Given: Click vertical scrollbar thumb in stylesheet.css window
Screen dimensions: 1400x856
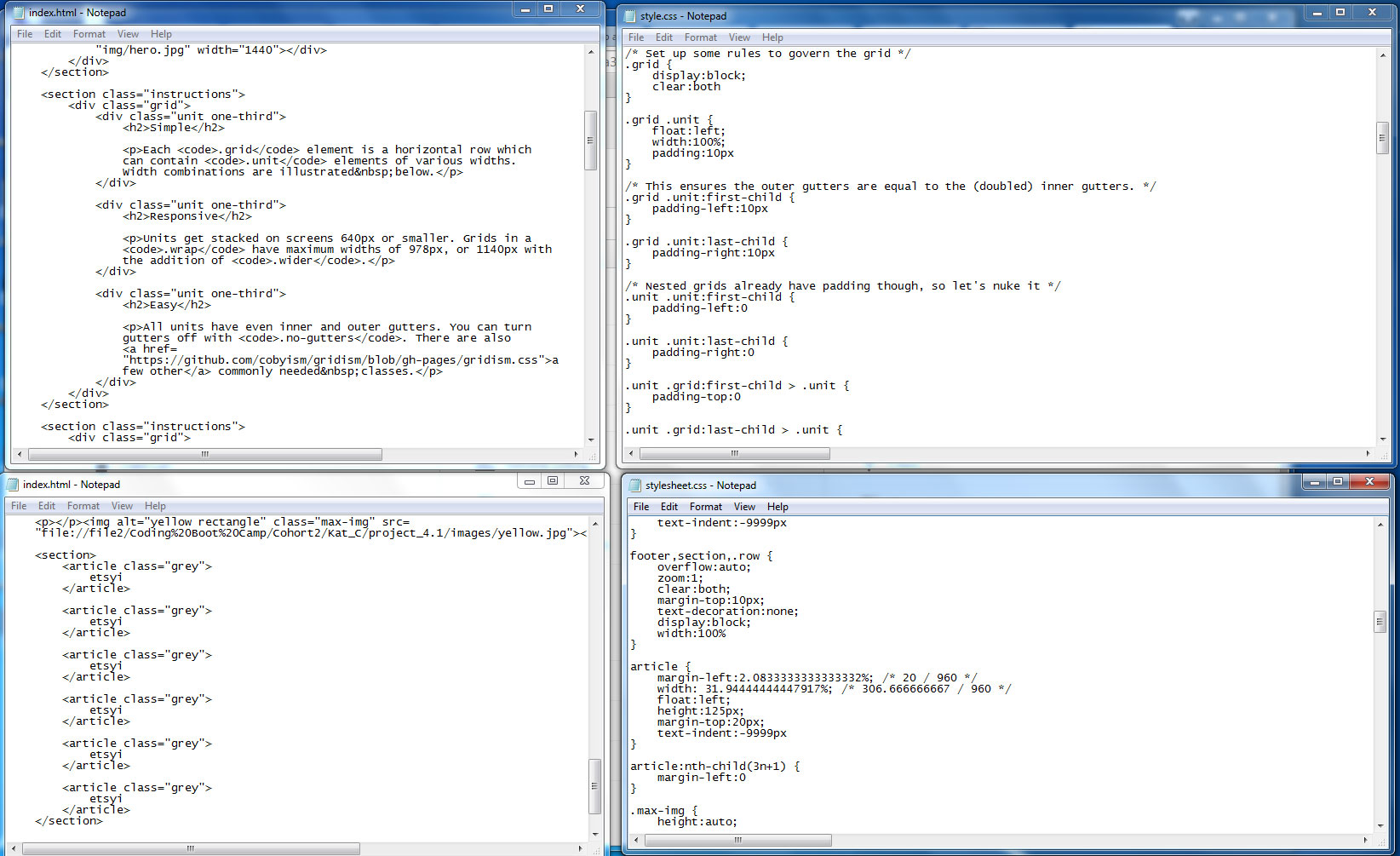Looking at the screenshot, I should [x=1380, y=622].
